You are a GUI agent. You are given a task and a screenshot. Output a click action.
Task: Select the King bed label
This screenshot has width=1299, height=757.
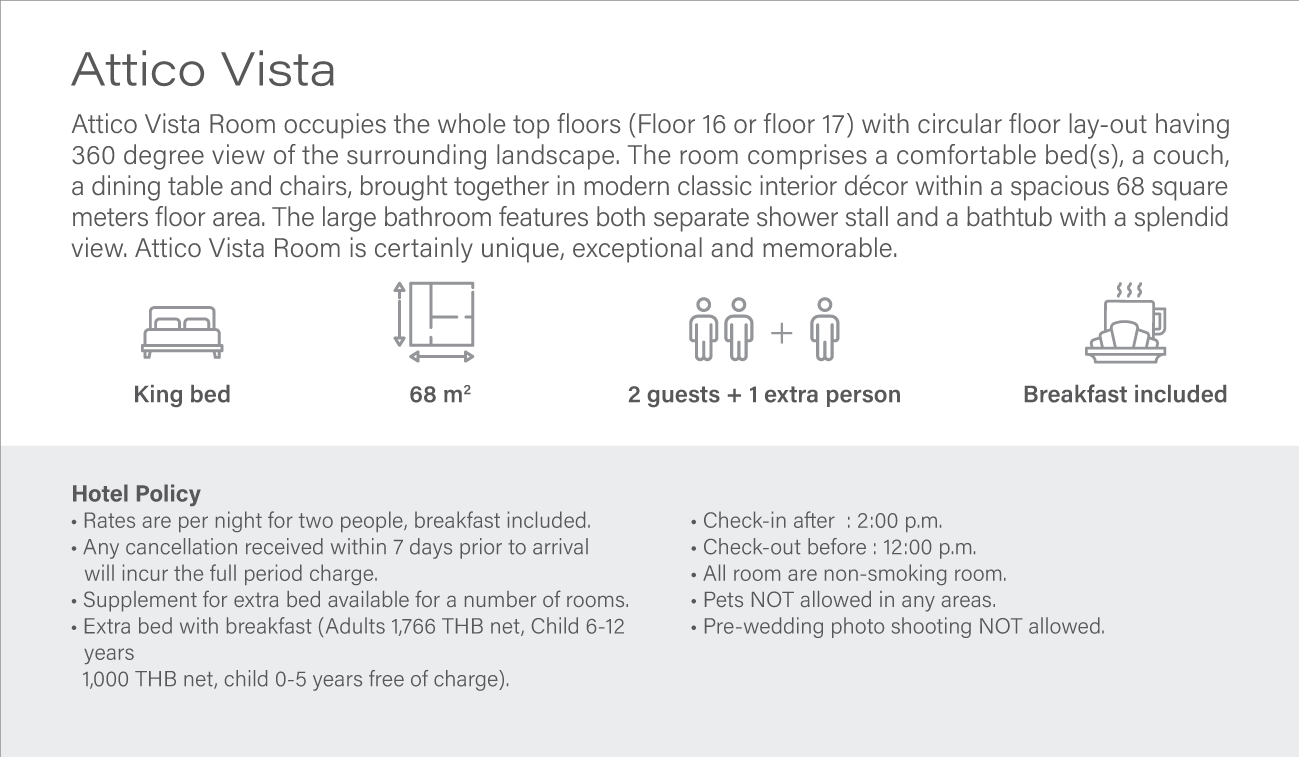point(182,395)
